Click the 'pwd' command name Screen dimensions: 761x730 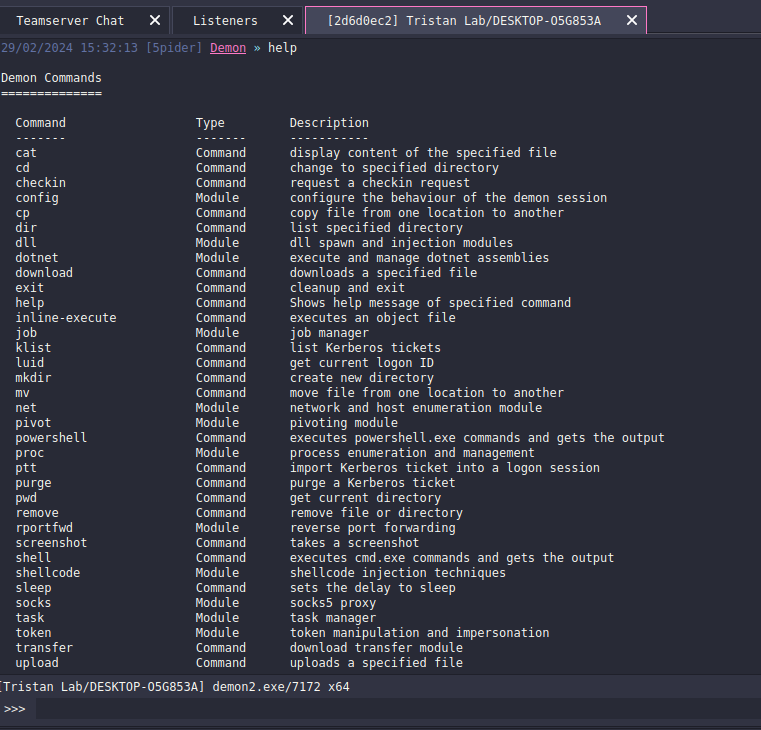[26, 498]
